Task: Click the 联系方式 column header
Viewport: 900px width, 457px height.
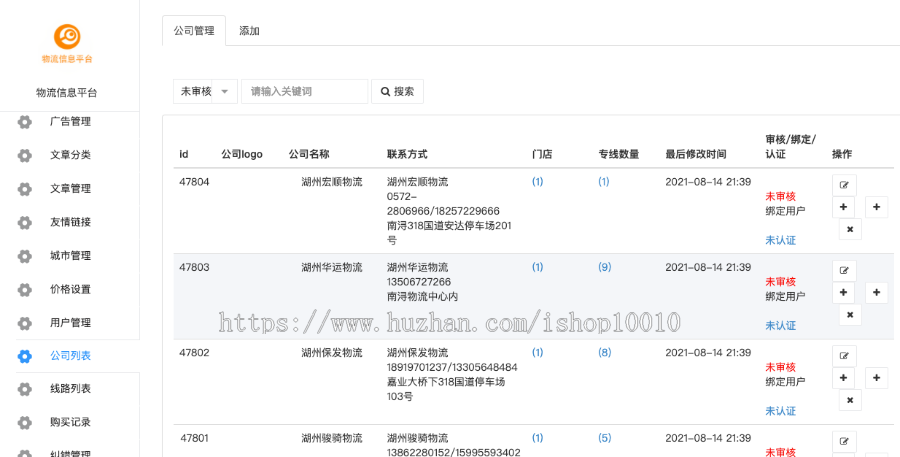Action: (407, 154)
